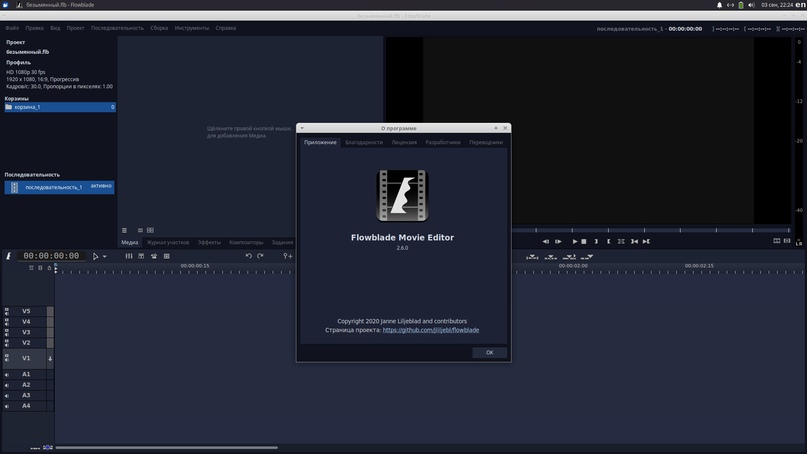
Task: Open the hamburger menu in media panel
Action: [125, 230]
